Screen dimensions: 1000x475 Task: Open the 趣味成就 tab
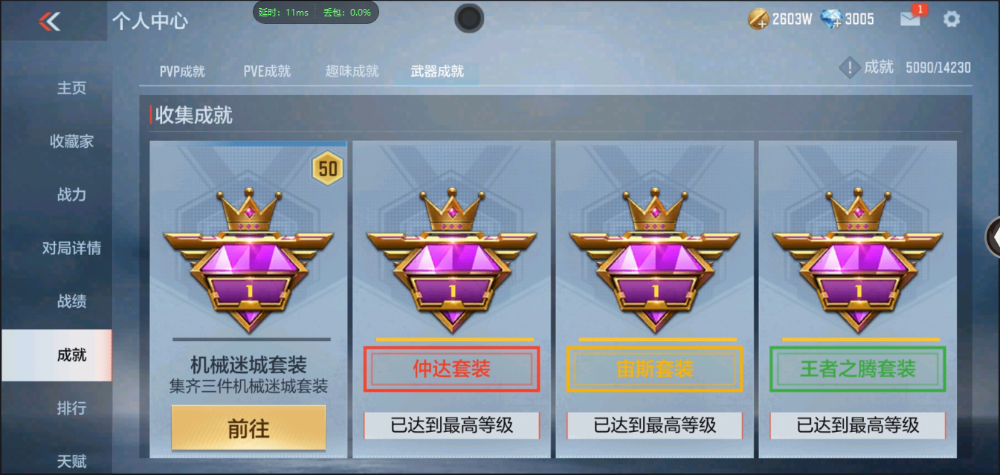tap(352, 71)
